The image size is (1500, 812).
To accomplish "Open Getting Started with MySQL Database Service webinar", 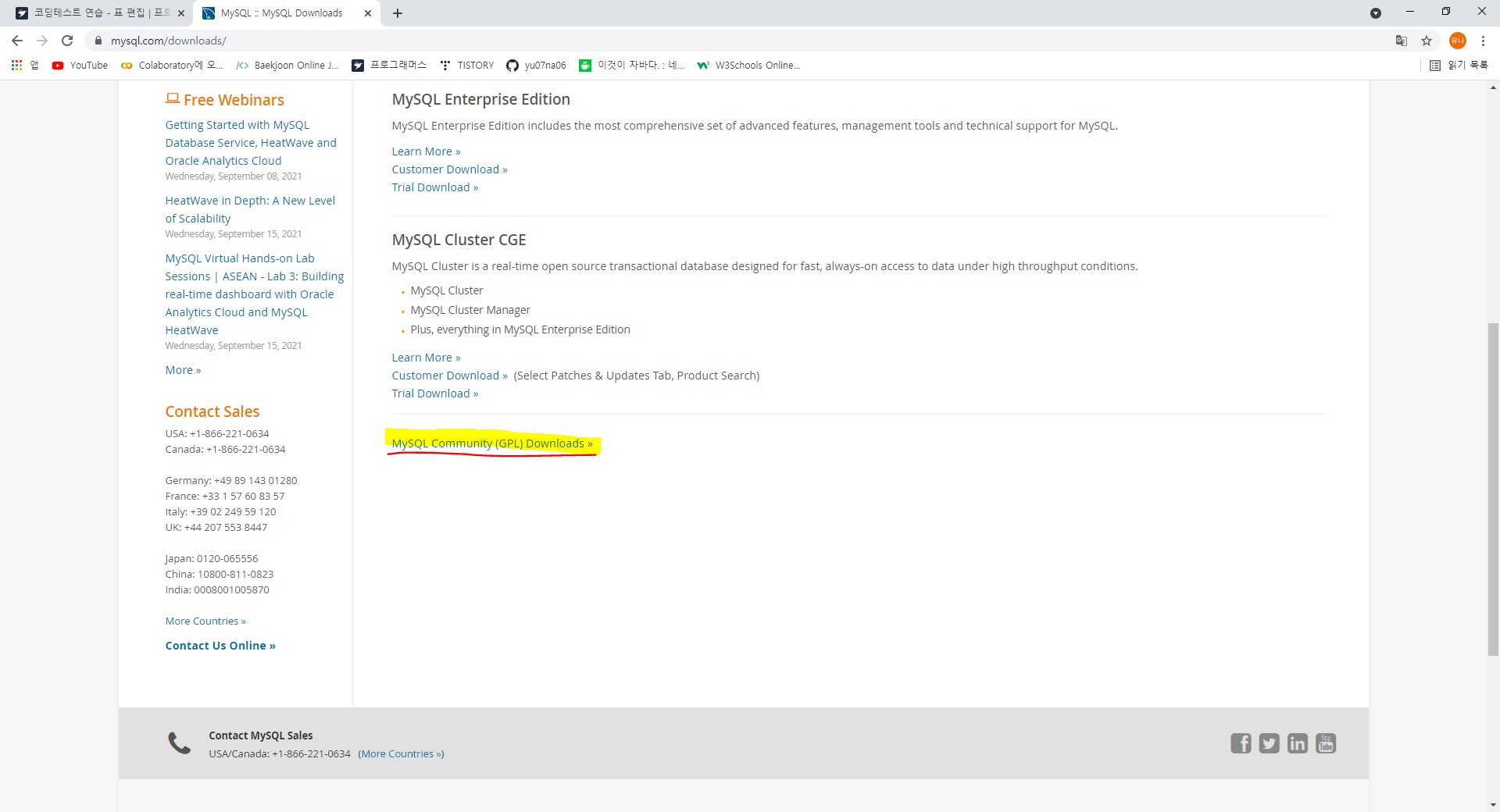I will pos(251,143).
